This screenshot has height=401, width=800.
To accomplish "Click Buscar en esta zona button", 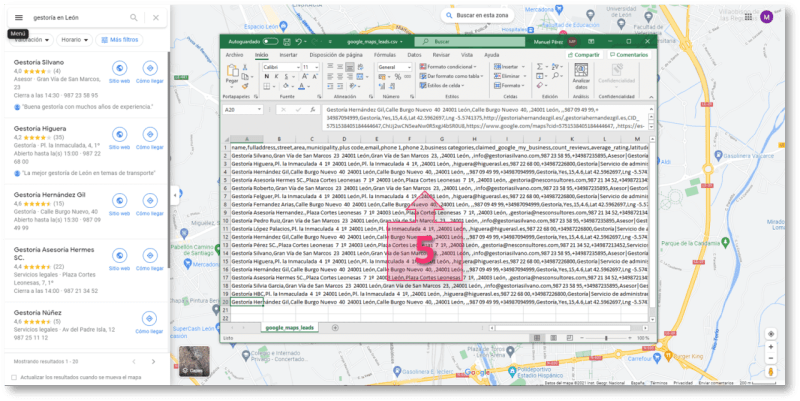I will point(477,15).
